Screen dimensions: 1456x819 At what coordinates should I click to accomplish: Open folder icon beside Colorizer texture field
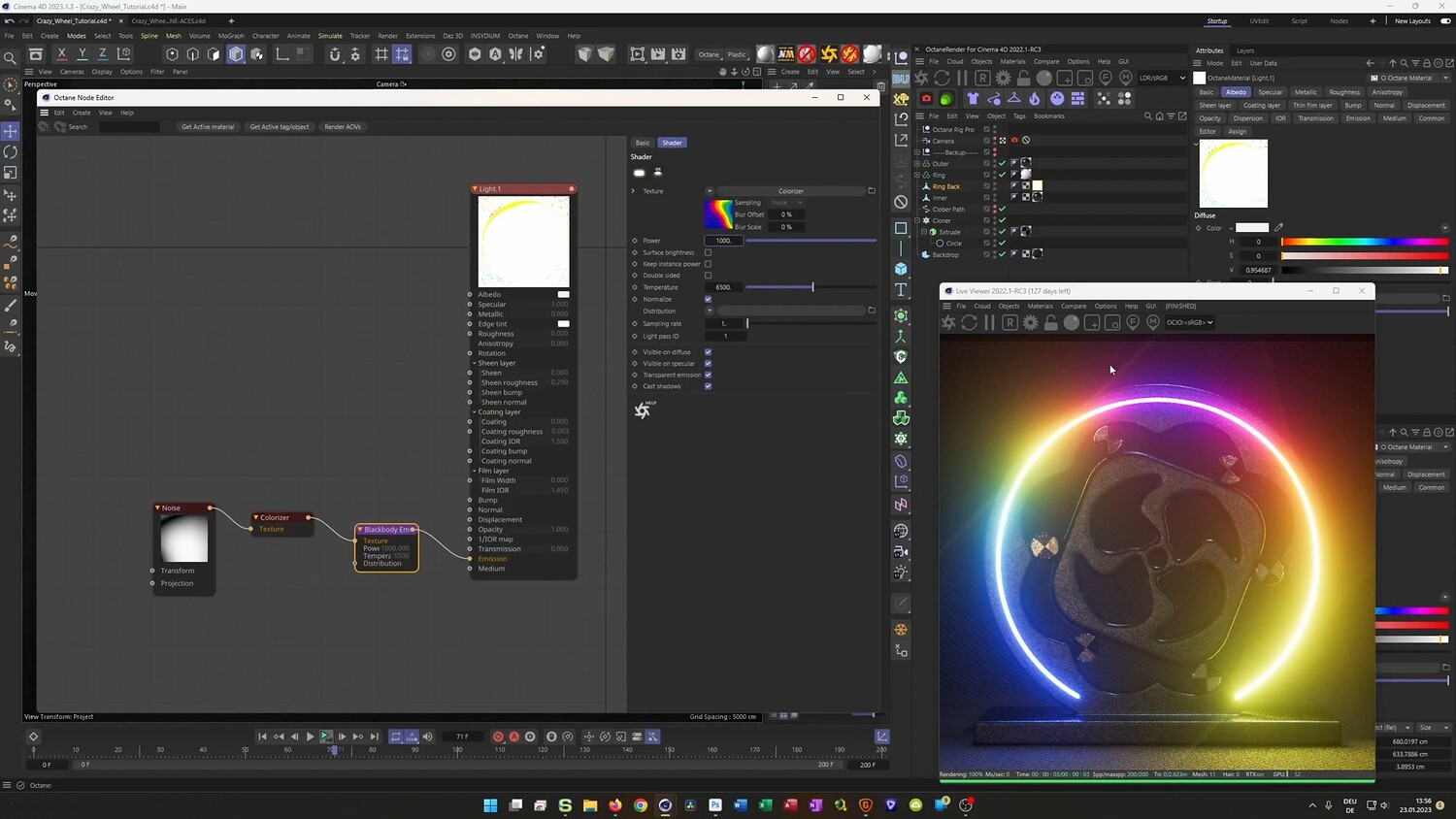tap(872, 191)
